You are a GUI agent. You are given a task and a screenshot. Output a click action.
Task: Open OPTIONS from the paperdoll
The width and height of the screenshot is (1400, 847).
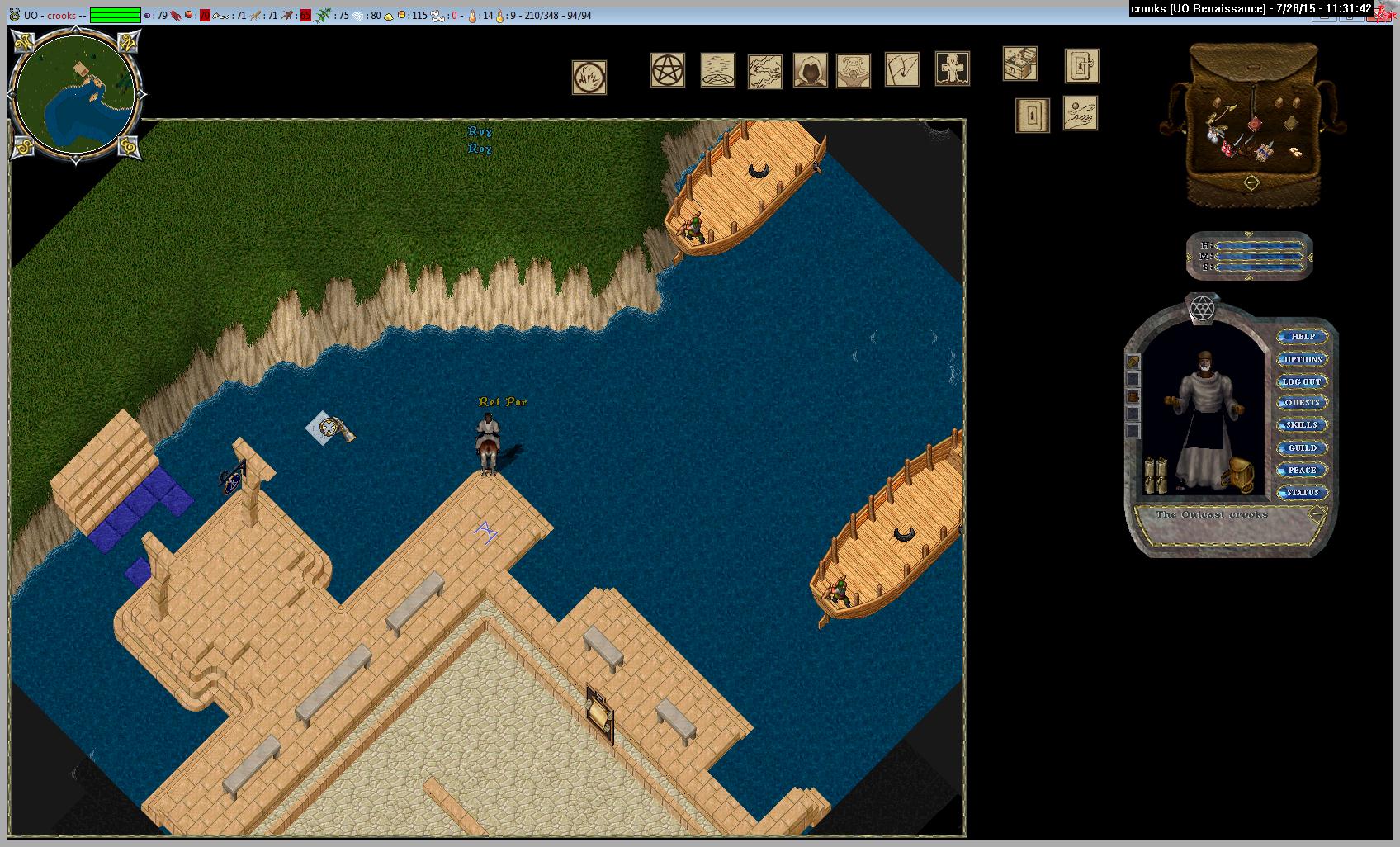pyautogui.click(x=1303, y=359)
